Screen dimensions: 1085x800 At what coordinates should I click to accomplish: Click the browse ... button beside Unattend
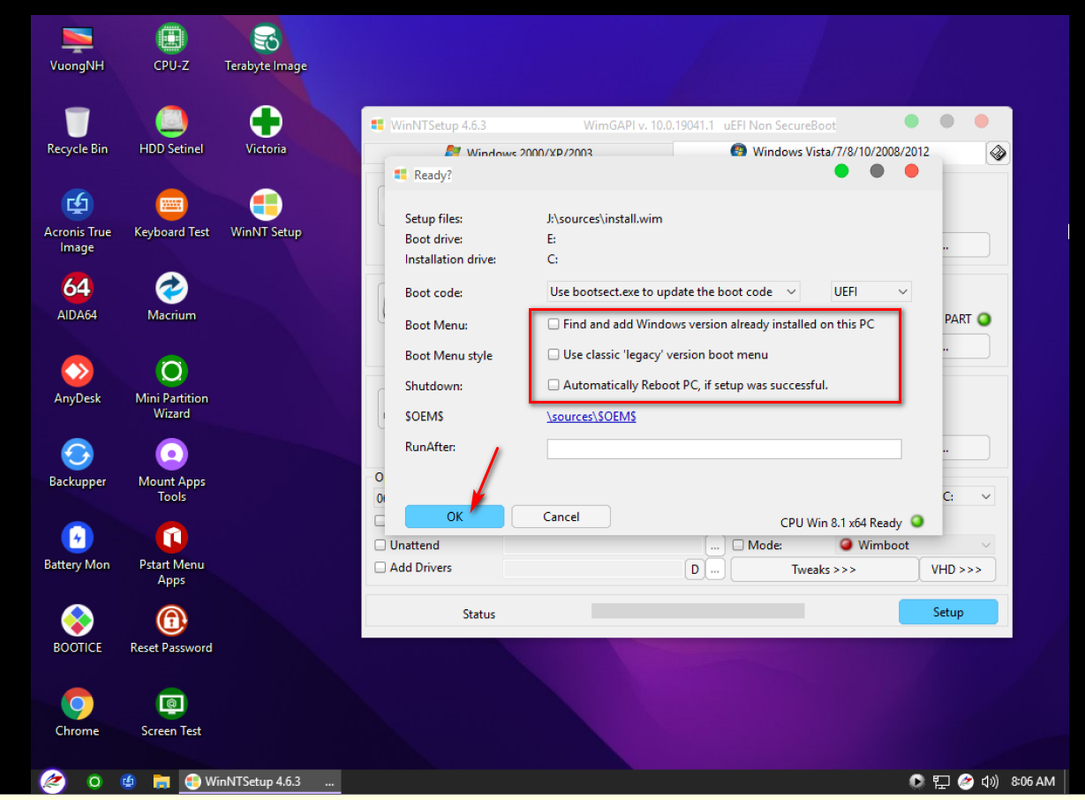coord(715,546)
